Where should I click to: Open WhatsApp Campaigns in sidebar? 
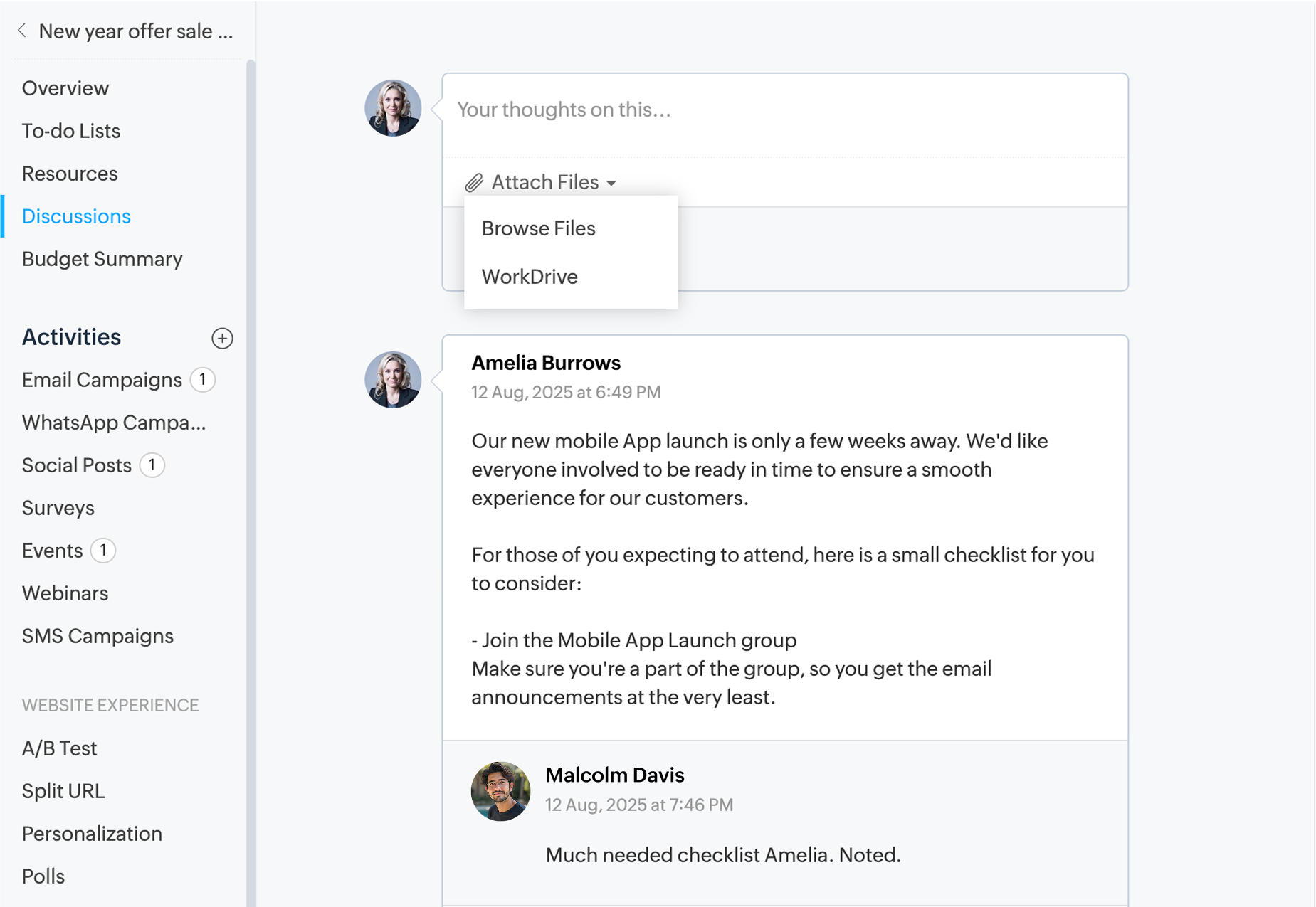[114, 423]
